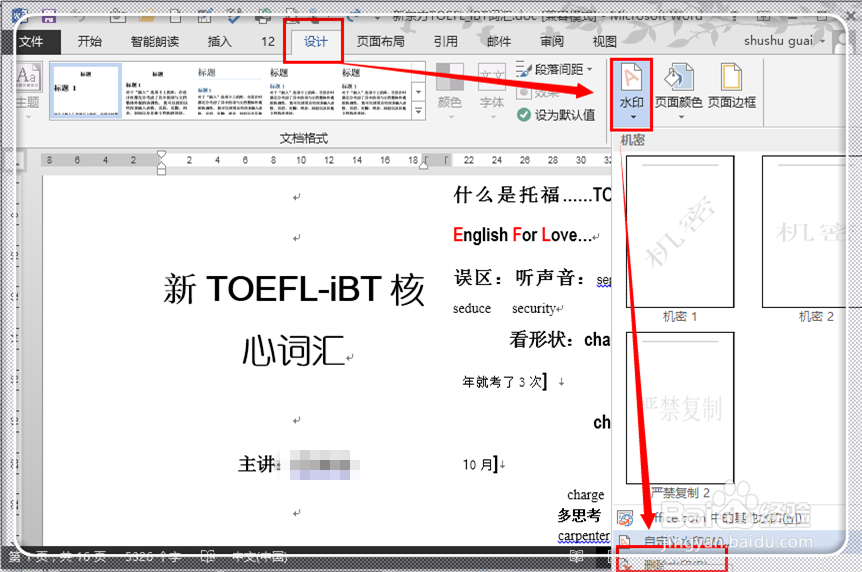Click the 主讲 speaker label text

click(x=258, y=464)
